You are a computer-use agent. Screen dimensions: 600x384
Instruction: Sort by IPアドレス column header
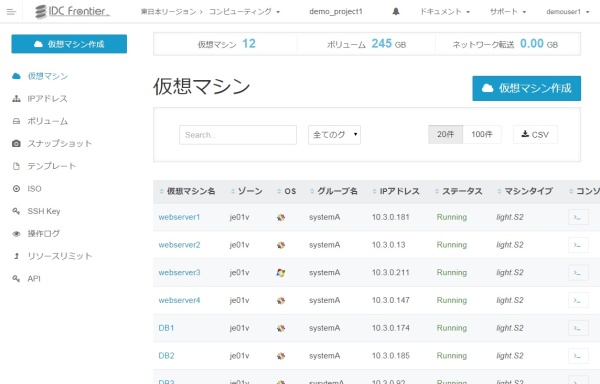click(x=396, y=191)
